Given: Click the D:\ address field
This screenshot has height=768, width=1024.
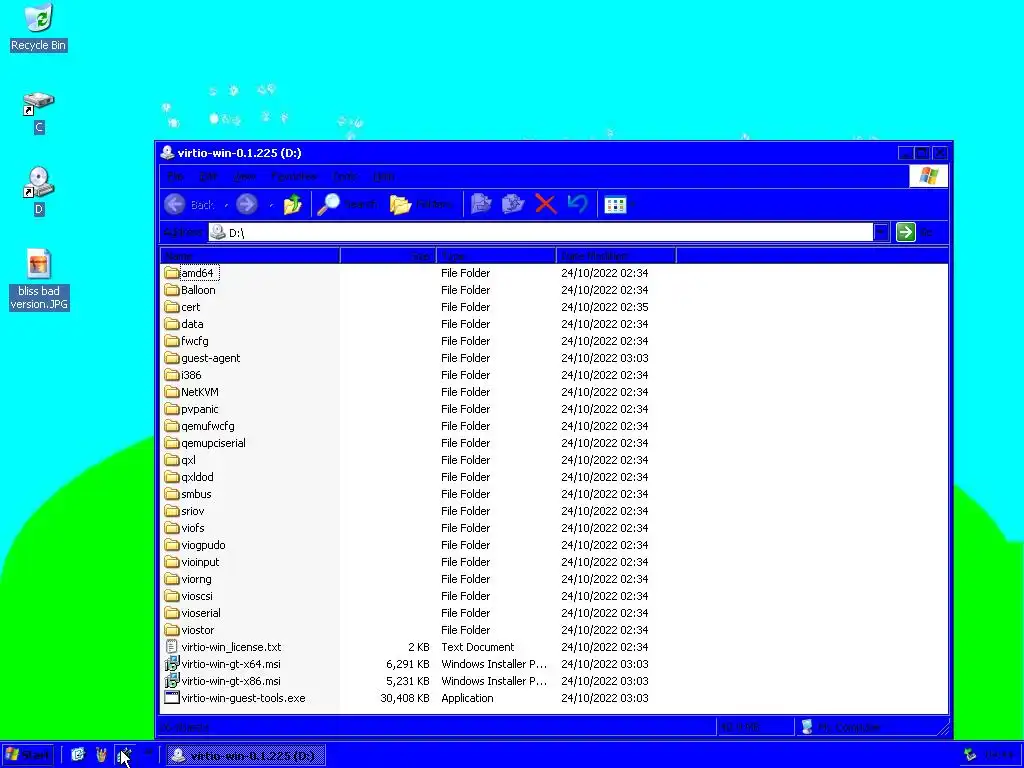Looking at the screenshot, I should click(541, 232).
